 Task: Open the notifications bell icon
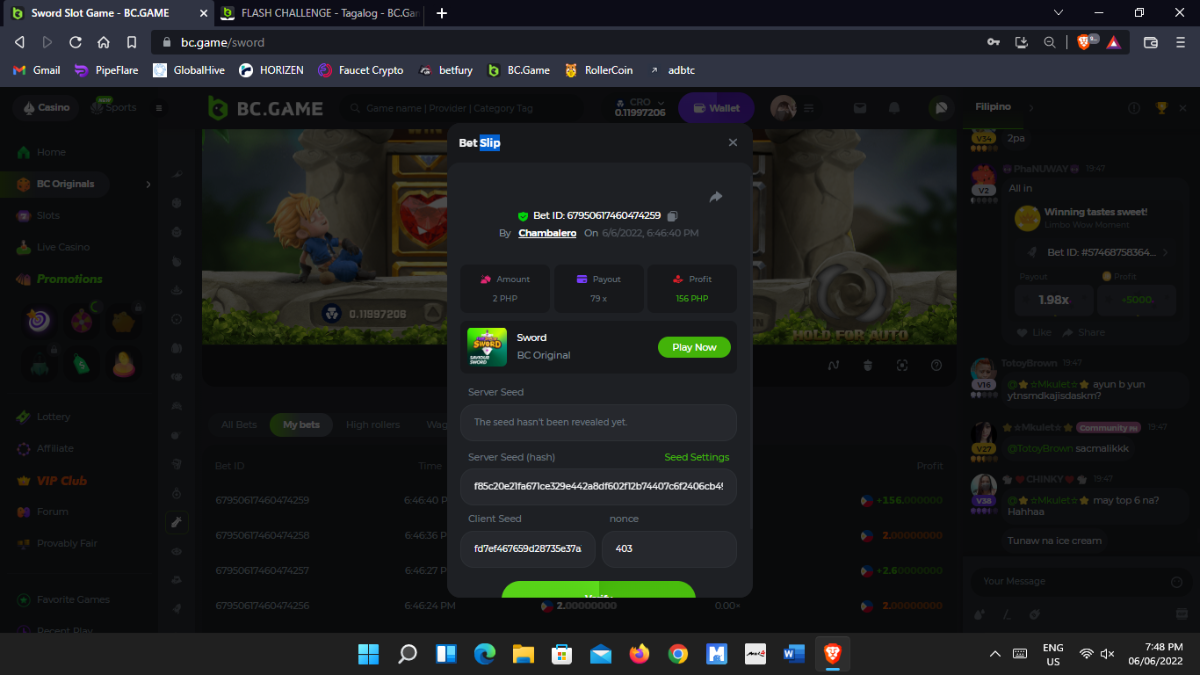click(894, 108)
